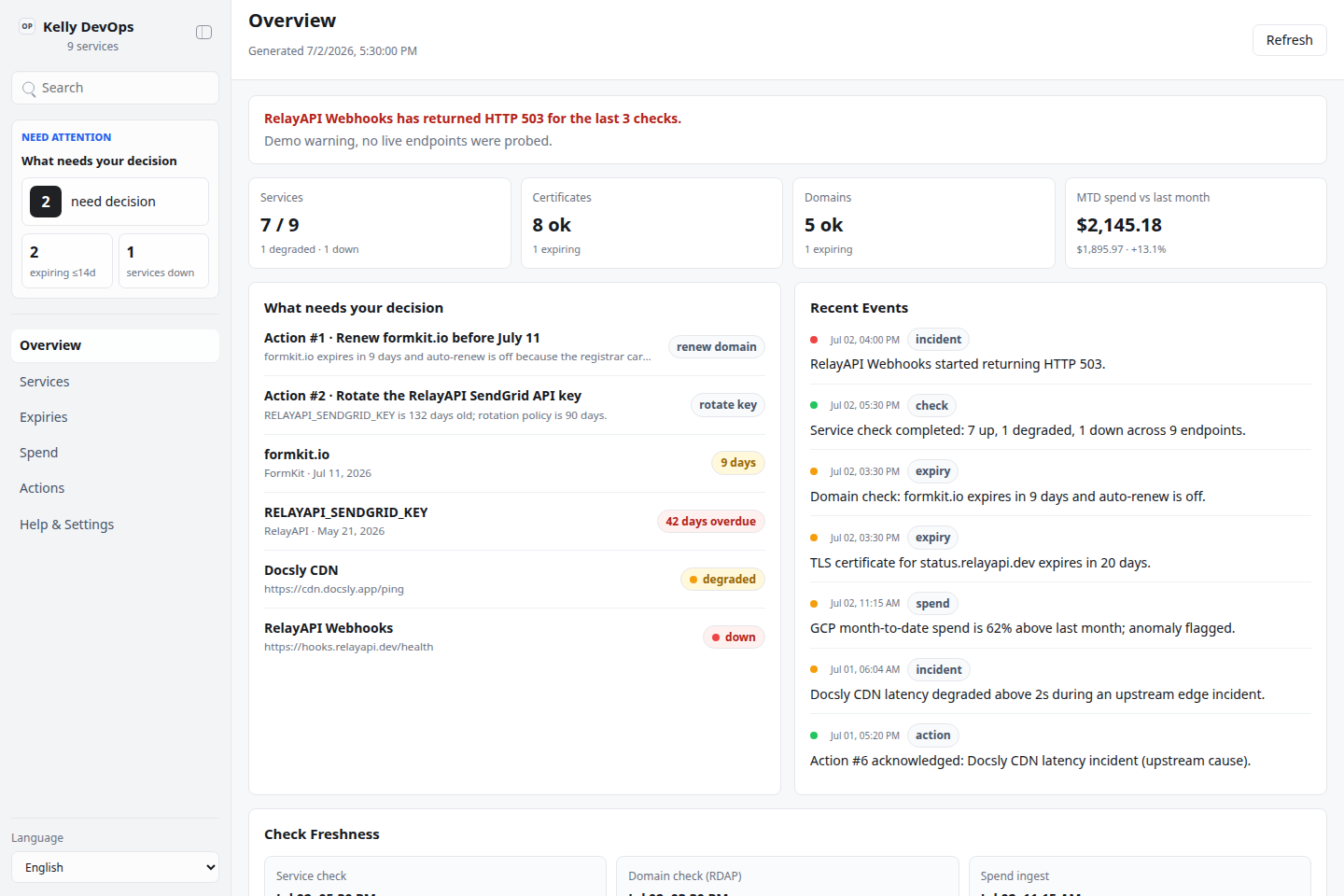The height and width of the screenshot is (896, 1344).
Task: Click the Domain check (RDAP) freshness card
Action: (788, 876)
